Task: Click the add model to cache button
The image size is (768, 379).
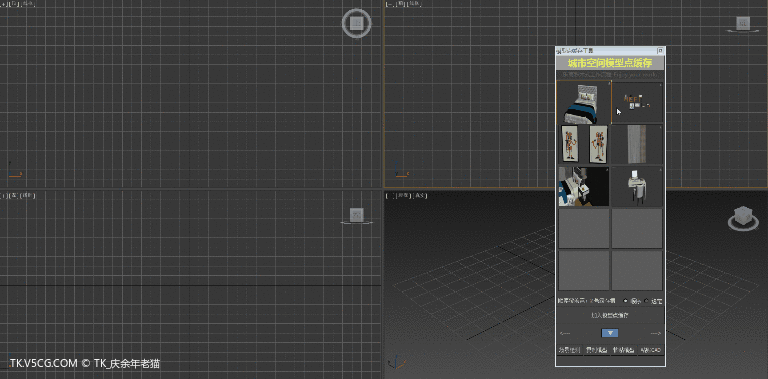Action: [610, 316]
